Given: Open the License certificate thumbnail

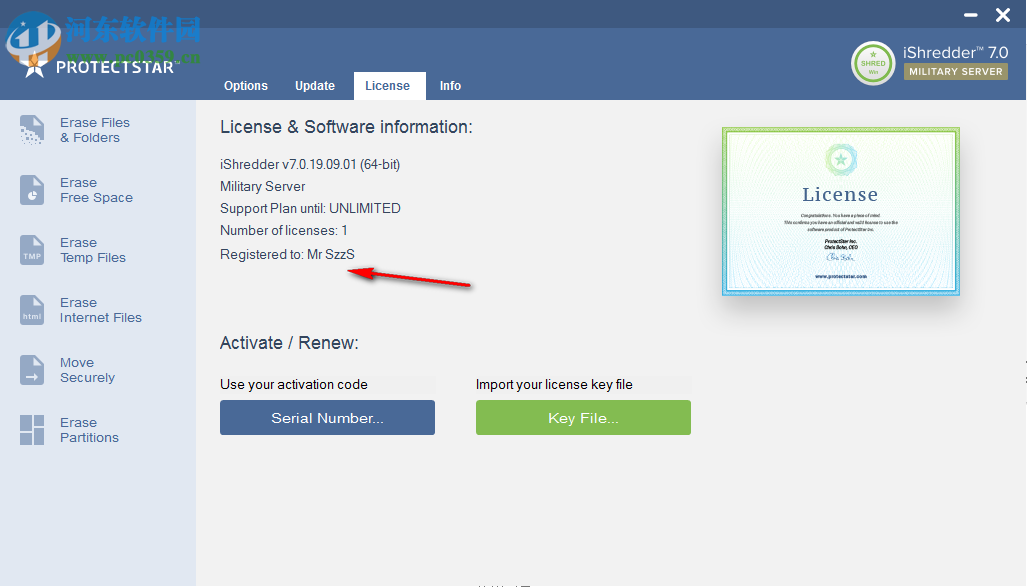Looking at the screenshot, I should coord(840,212).
